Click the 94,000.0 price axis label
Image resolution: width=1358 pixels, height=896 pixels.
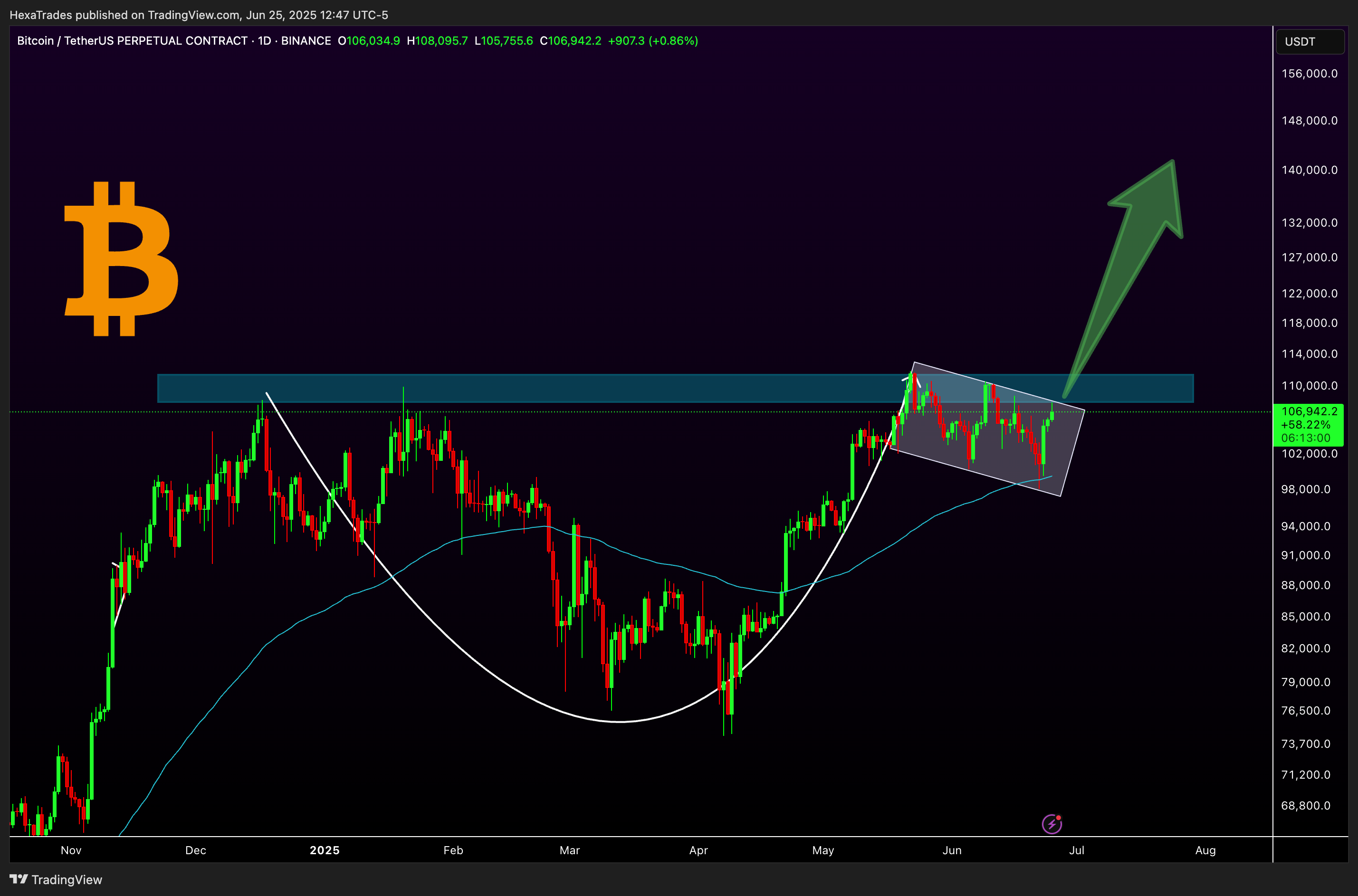tap(1305, 526)
